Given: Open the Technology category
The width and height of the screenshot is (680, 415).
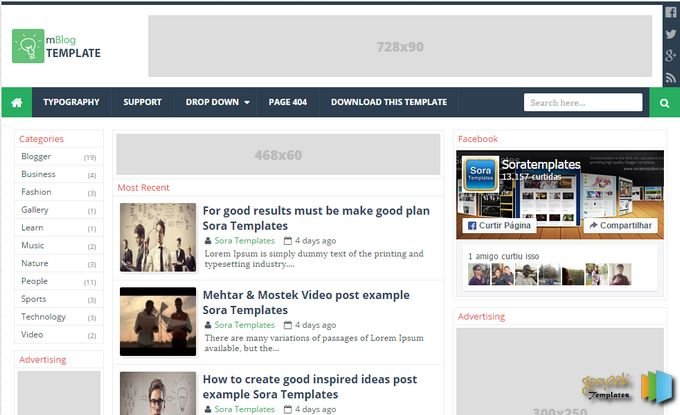Looking at the screenshot, I should 44,317.
